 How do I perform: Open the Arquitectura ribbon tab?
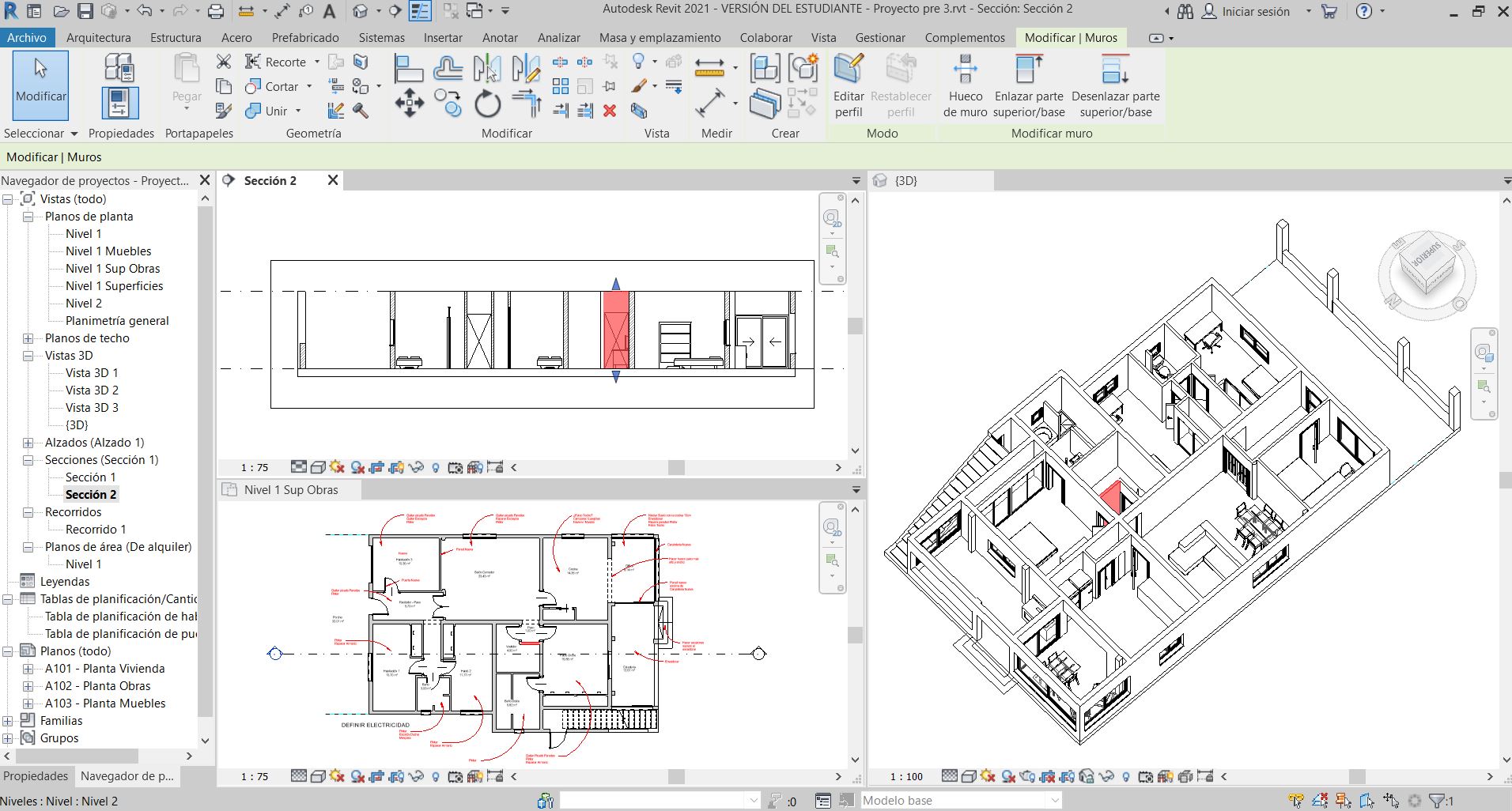98,37
